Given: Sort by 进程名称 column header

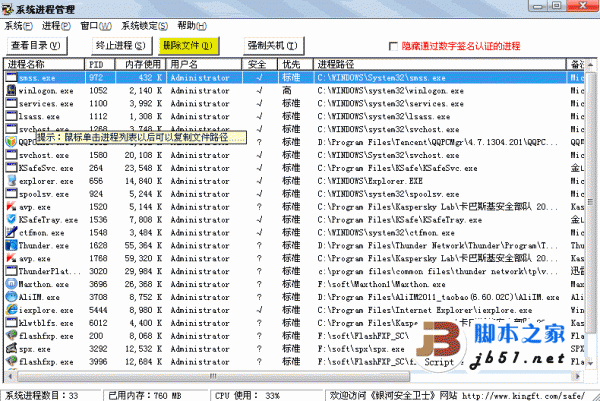Looking at the screenshot, I should 44,64.
